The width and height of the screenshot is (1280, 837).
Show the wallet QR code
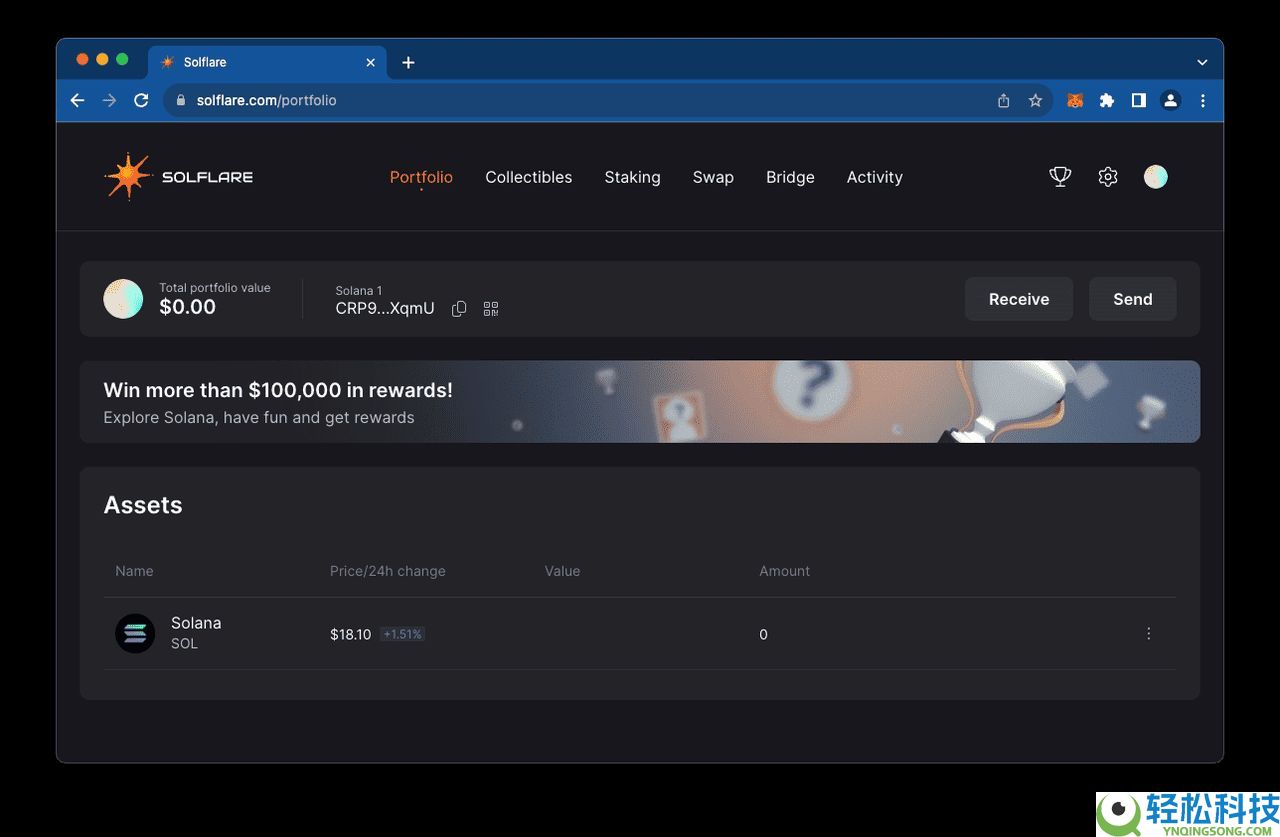pyautogui.click(x=491, y=309)
